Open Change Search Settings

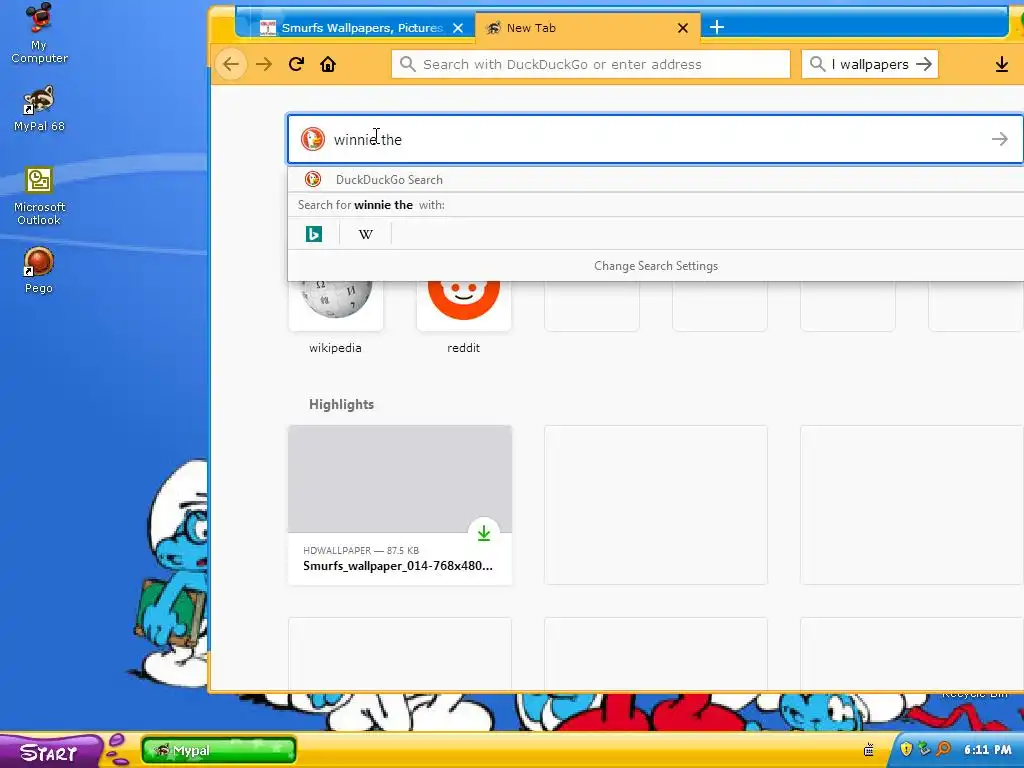point(656,266)
